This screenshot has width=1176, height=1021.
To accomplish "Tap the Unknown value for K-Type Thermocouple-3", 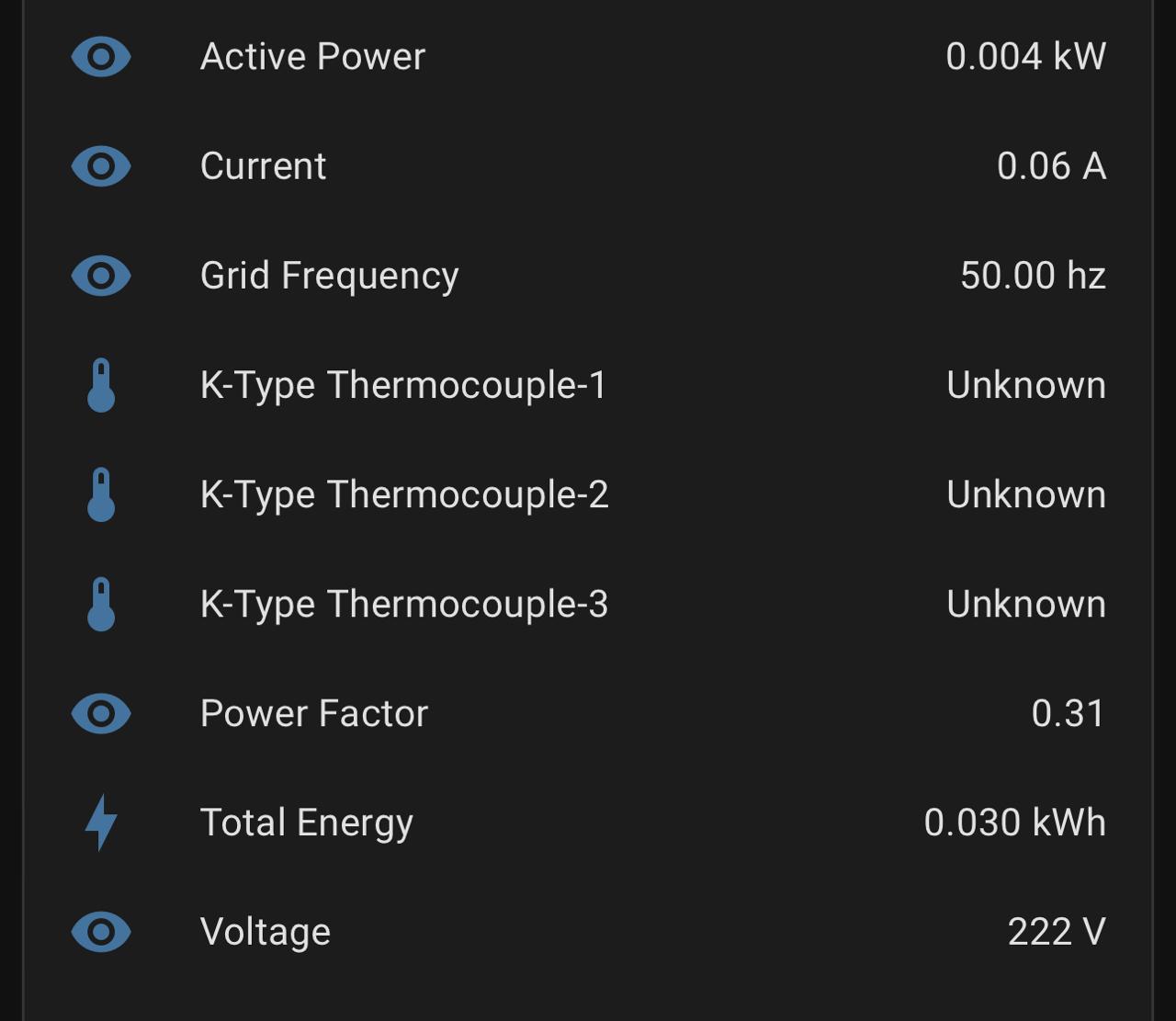I will [x=1025, y=604].
